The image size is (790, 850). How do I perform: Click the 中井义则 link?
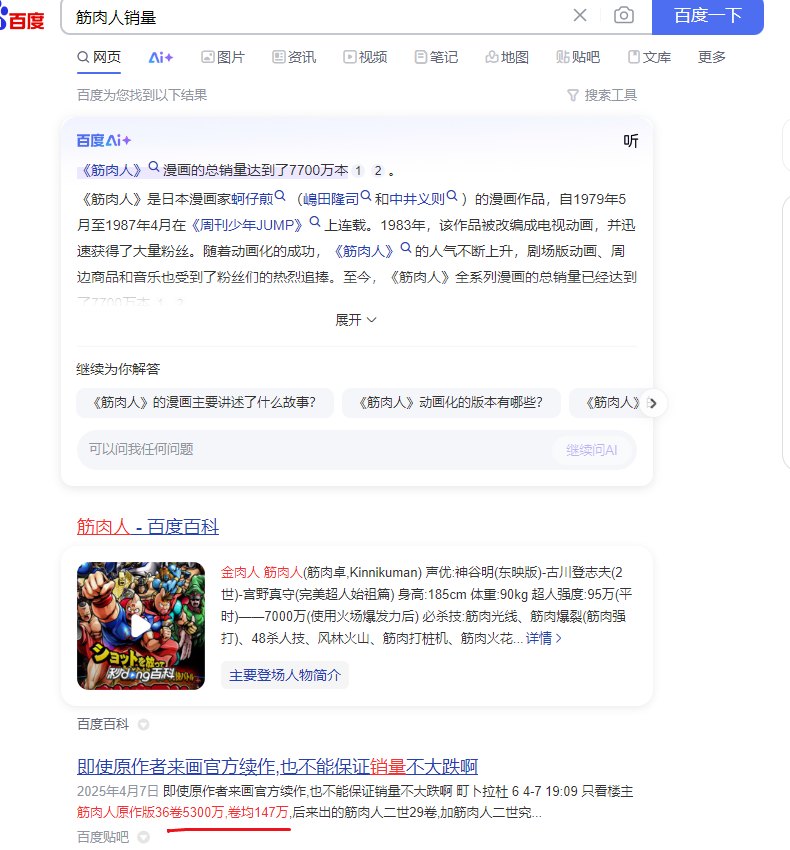(x=417, y=199)
